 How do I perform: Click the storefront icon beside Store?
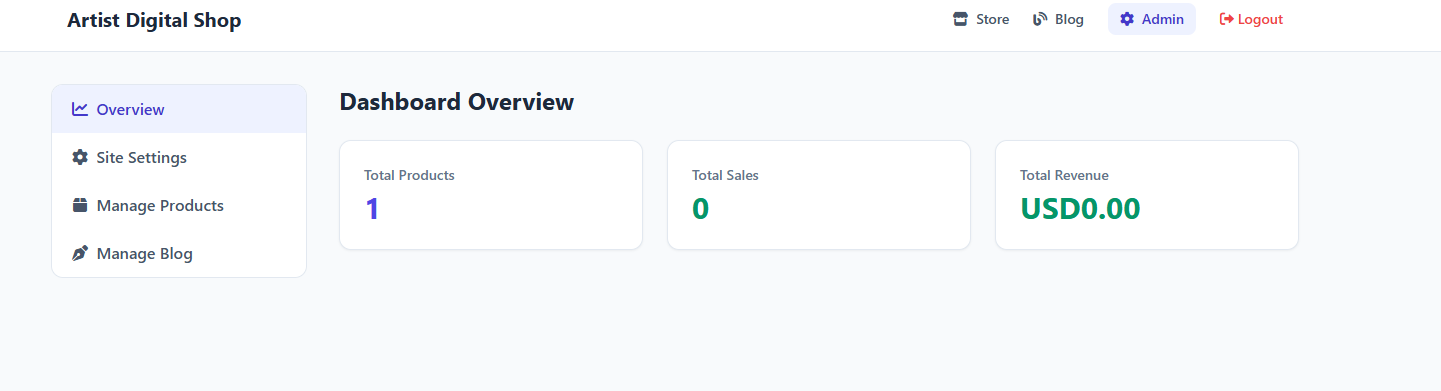[961, 19]
